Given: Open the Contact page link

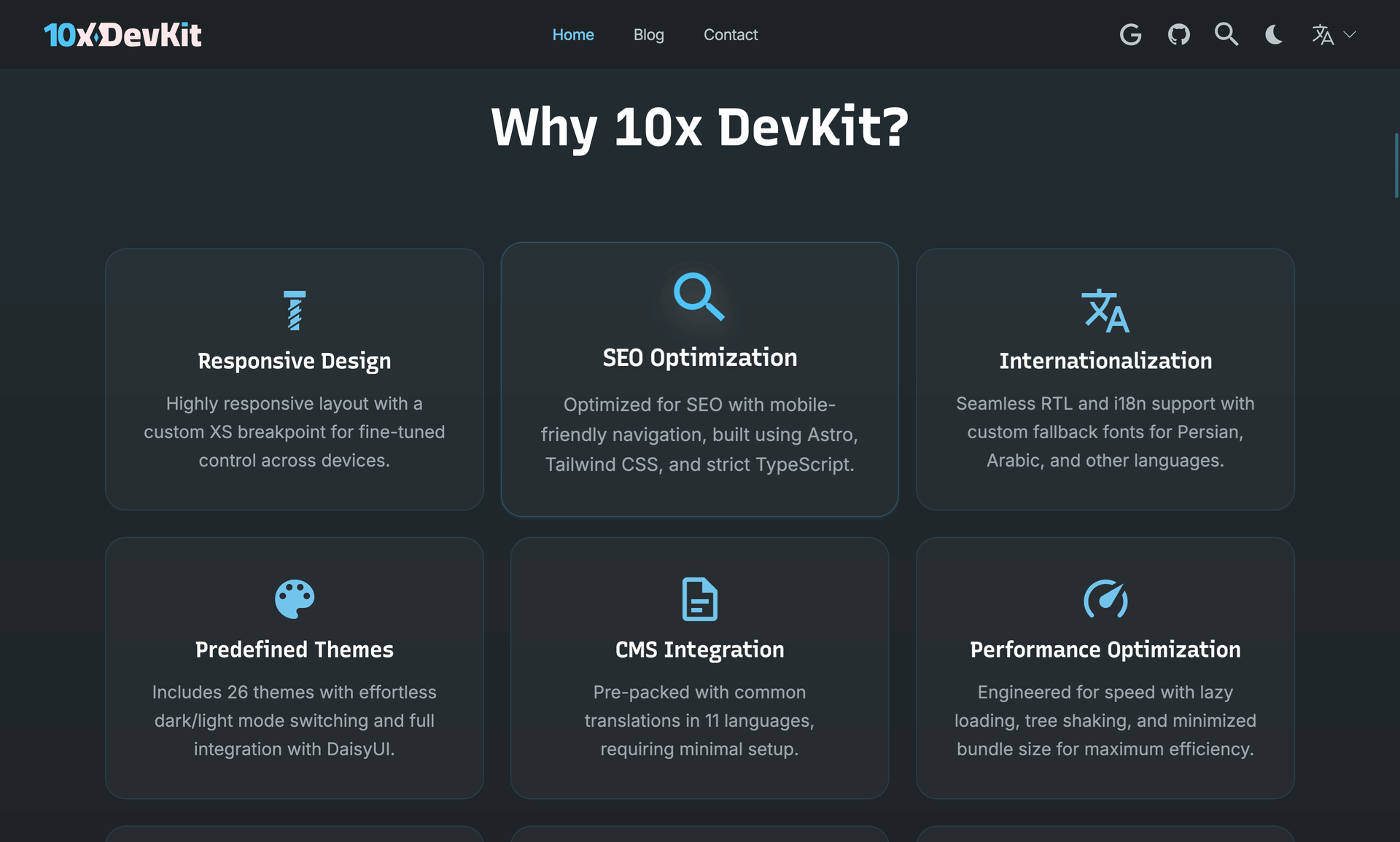Looking at the screenshot, I should [x=731, y=34].
